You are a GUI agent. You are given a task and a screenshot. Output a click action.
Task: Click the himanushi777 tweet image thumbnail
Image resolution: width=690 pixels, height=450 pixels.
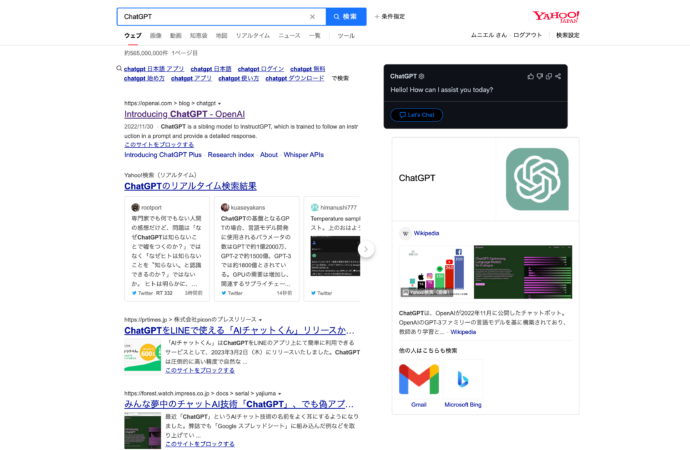335,256
